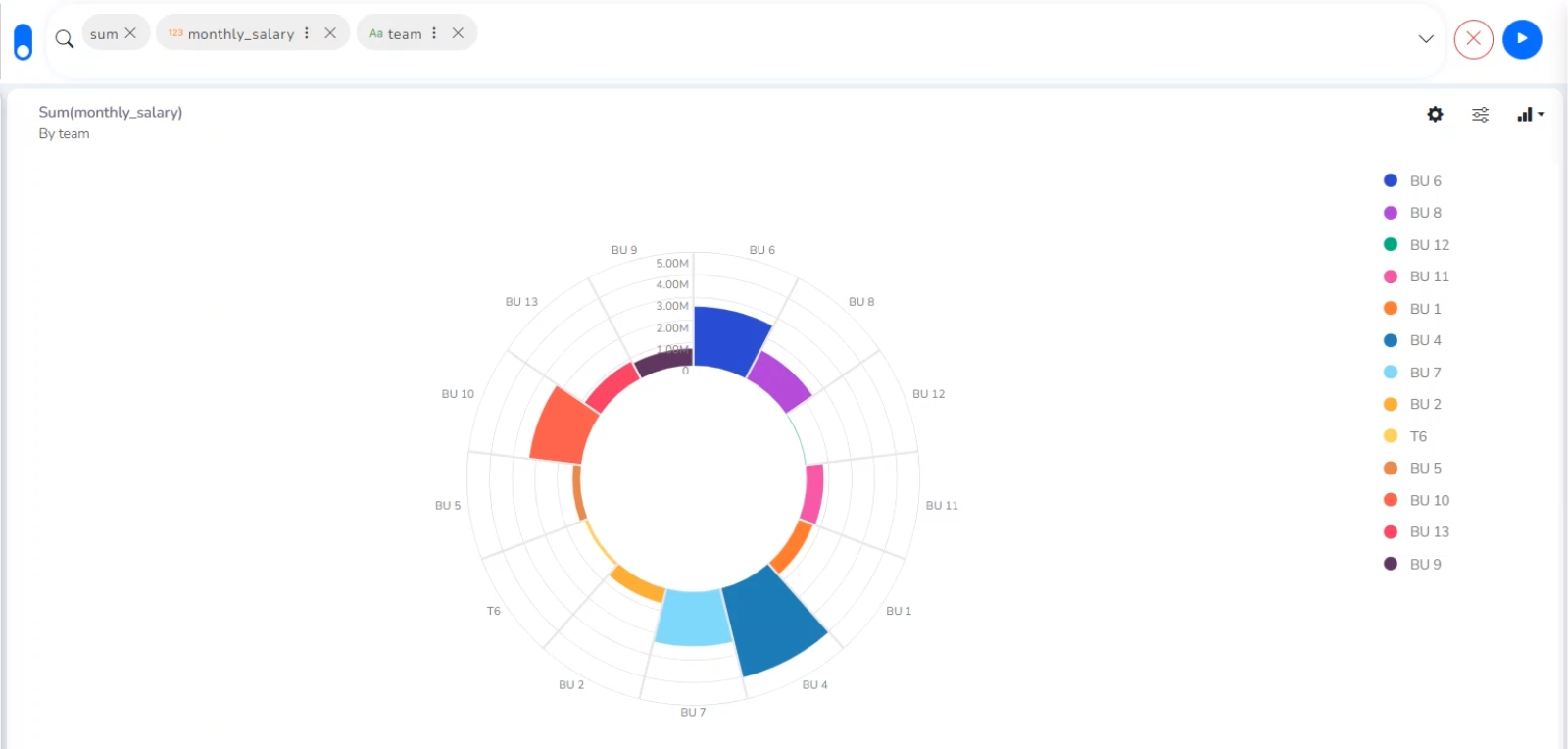
Task: Toggle BU 4 legend entry
Action: [x=1425, y=340]
